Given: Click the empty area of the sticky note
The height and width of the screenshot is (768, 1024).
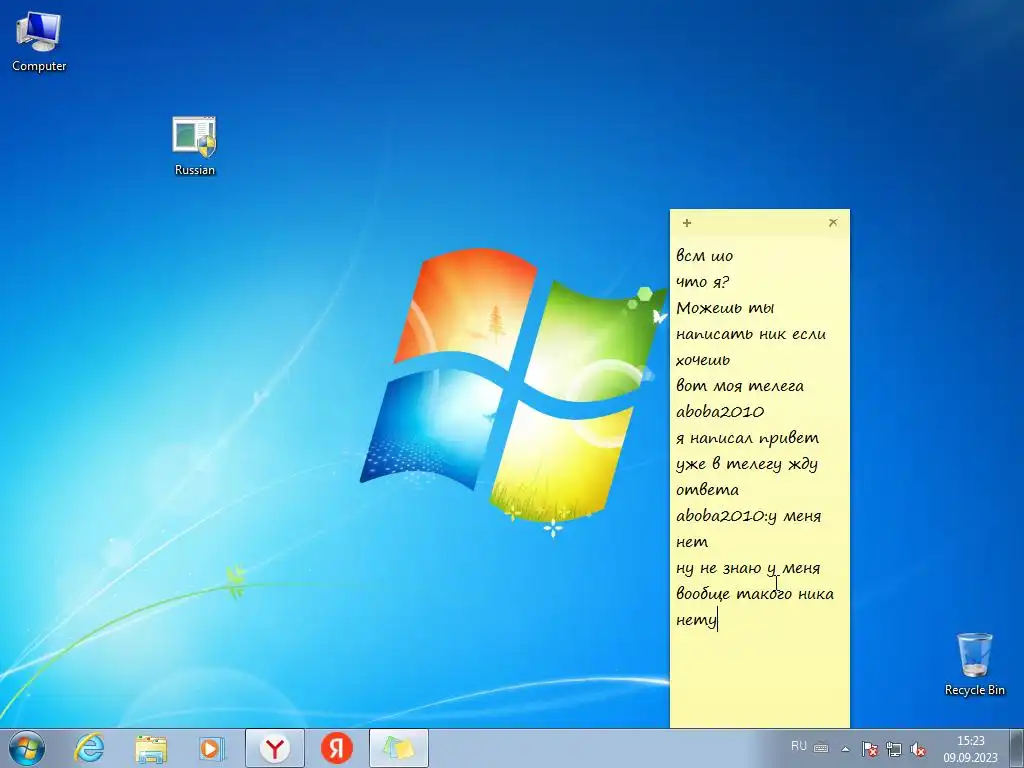Looking at the screenshot, I should coord(760,679).
